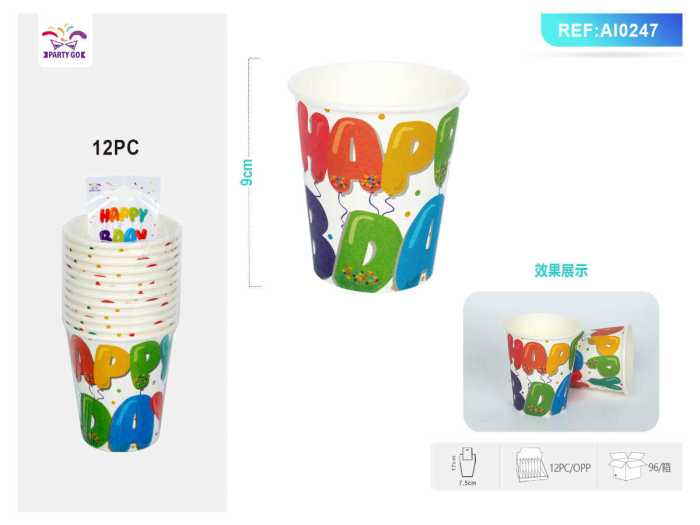Screen dimensions: 700x525
Task: Click the tilted cup in effect photo
Action: tap(600, 359)
